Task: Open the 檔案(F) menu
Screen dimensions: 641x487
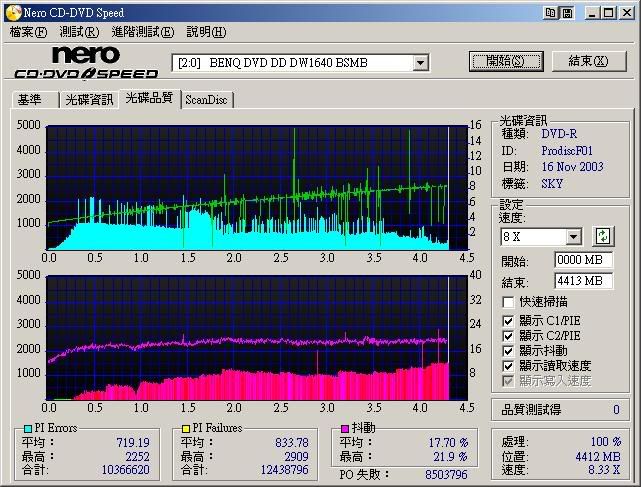Action: [28, 32]
